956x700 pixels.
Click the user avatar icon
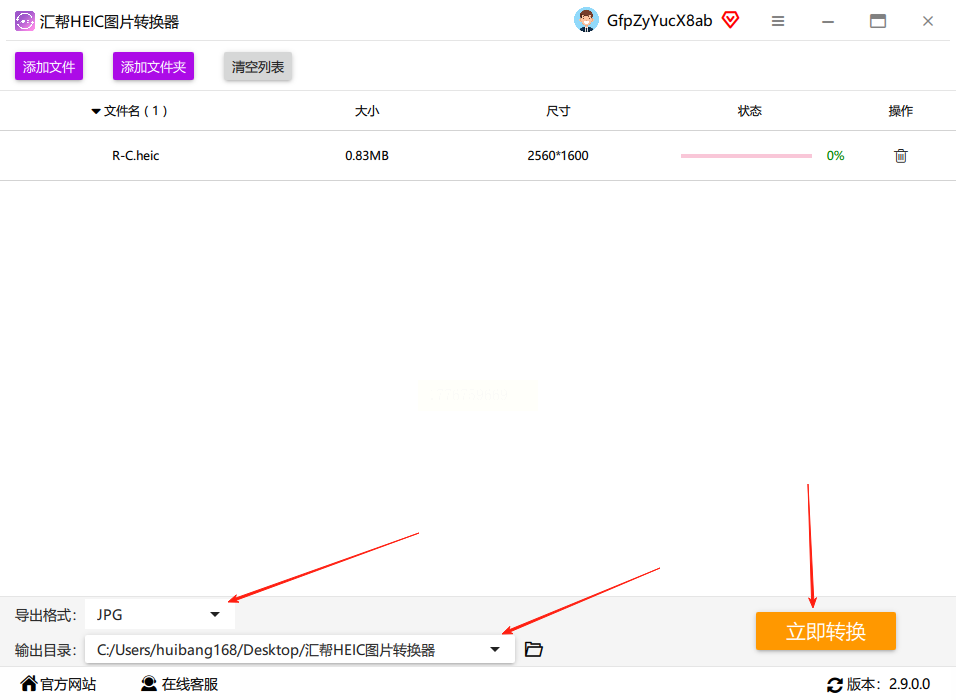(586, 20)
